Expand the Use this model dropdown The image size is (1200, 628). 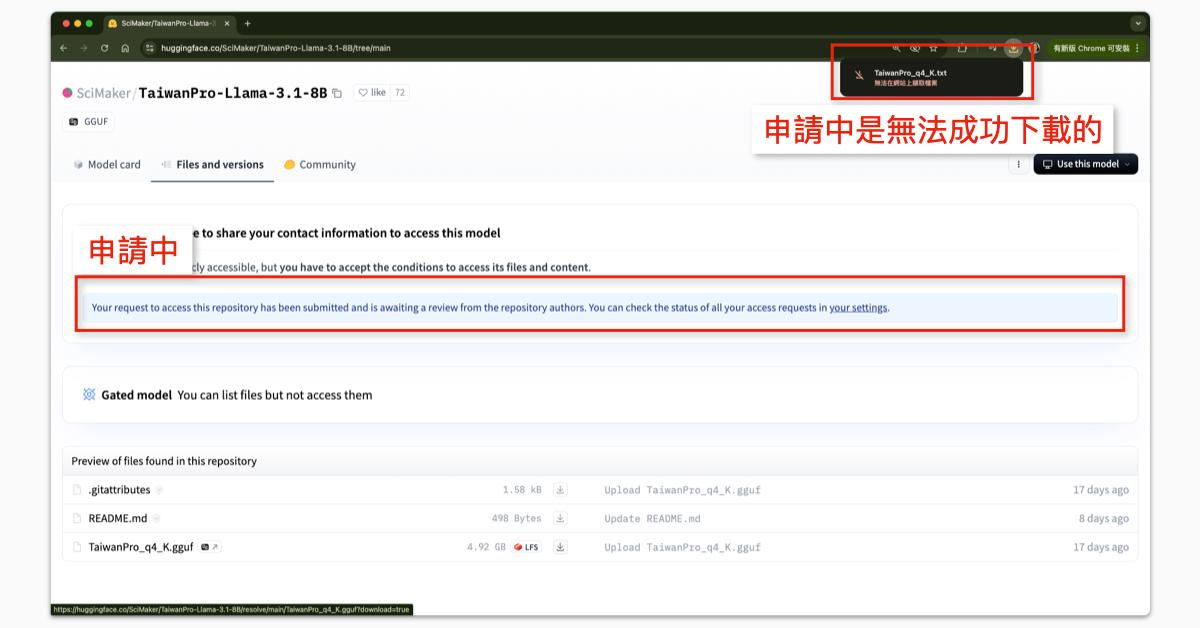[1086, 164]
